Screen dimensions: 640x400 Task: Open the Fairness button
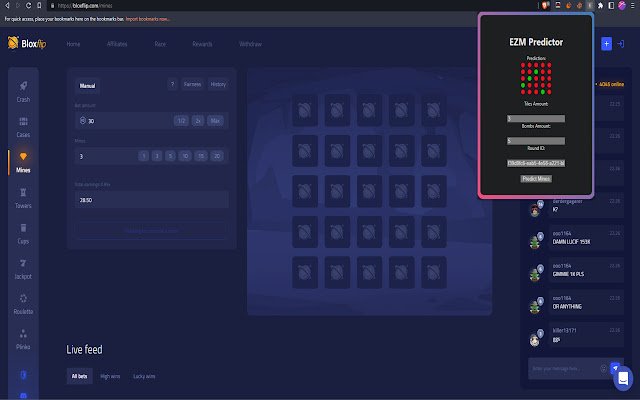tap(192, 84)
